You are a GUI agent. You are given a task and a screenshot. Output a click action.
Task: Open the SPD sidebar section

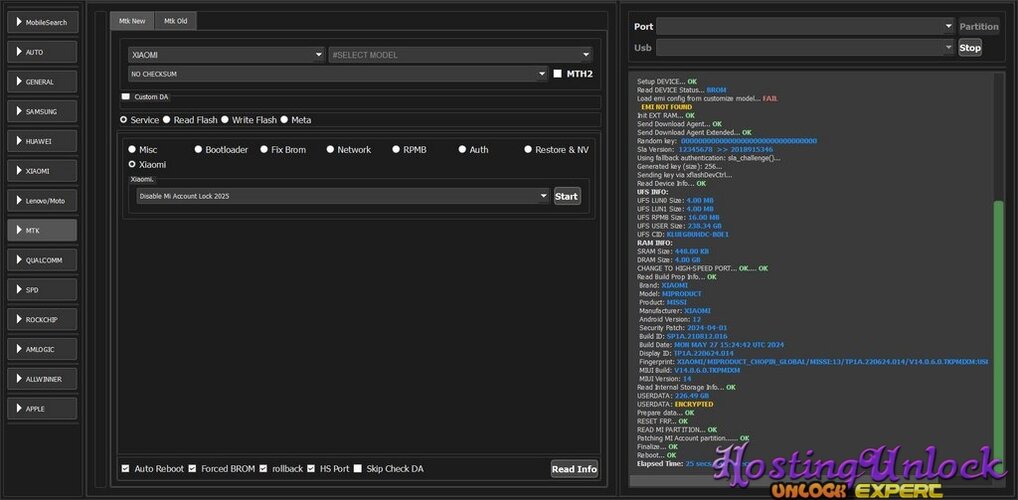42,290
